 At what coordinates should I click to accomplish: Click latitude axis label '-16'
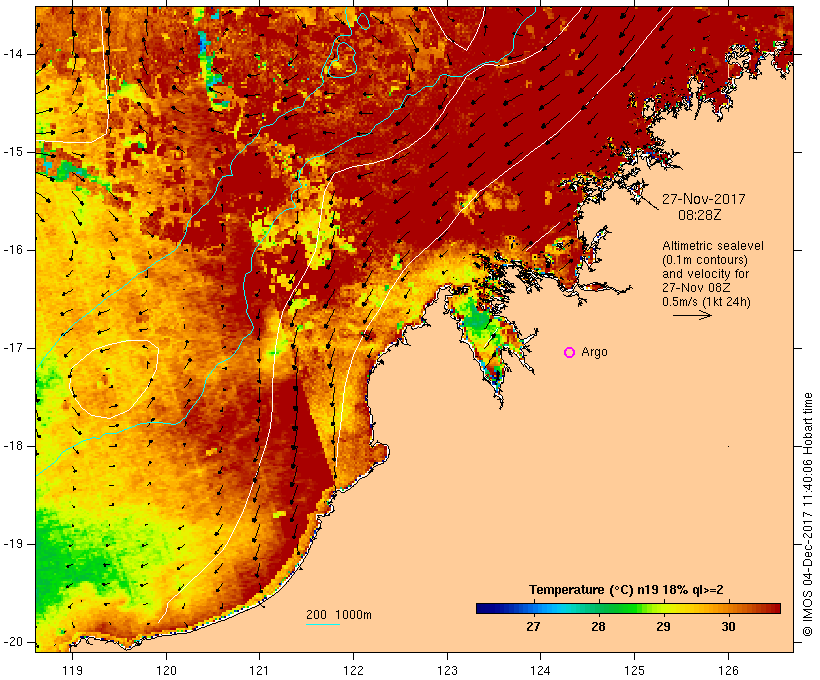13,250
